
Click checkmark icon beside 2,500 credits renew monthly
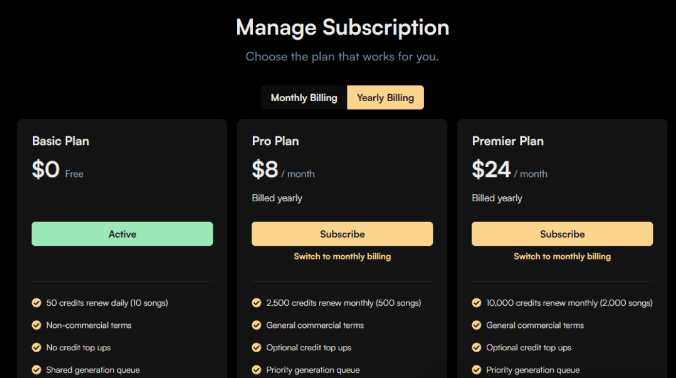pos(256,303)
